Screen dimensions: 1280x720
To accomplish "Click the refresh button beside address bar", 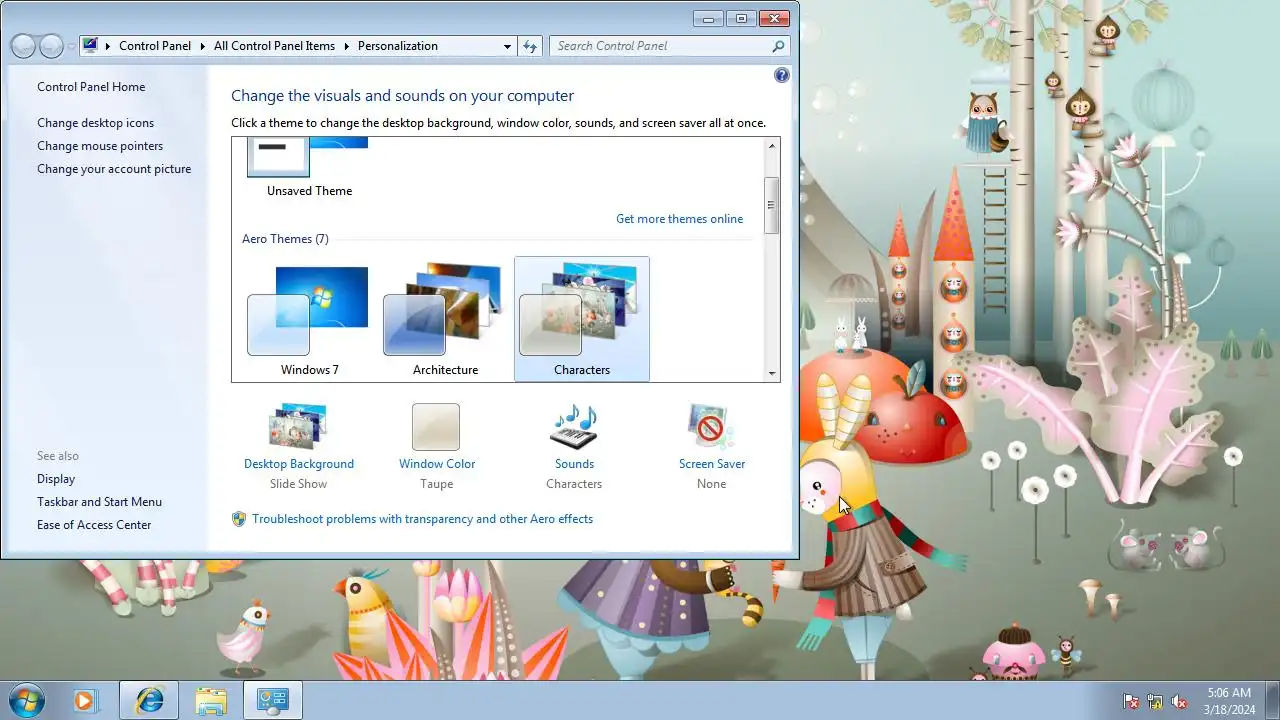I will [530, 46].
